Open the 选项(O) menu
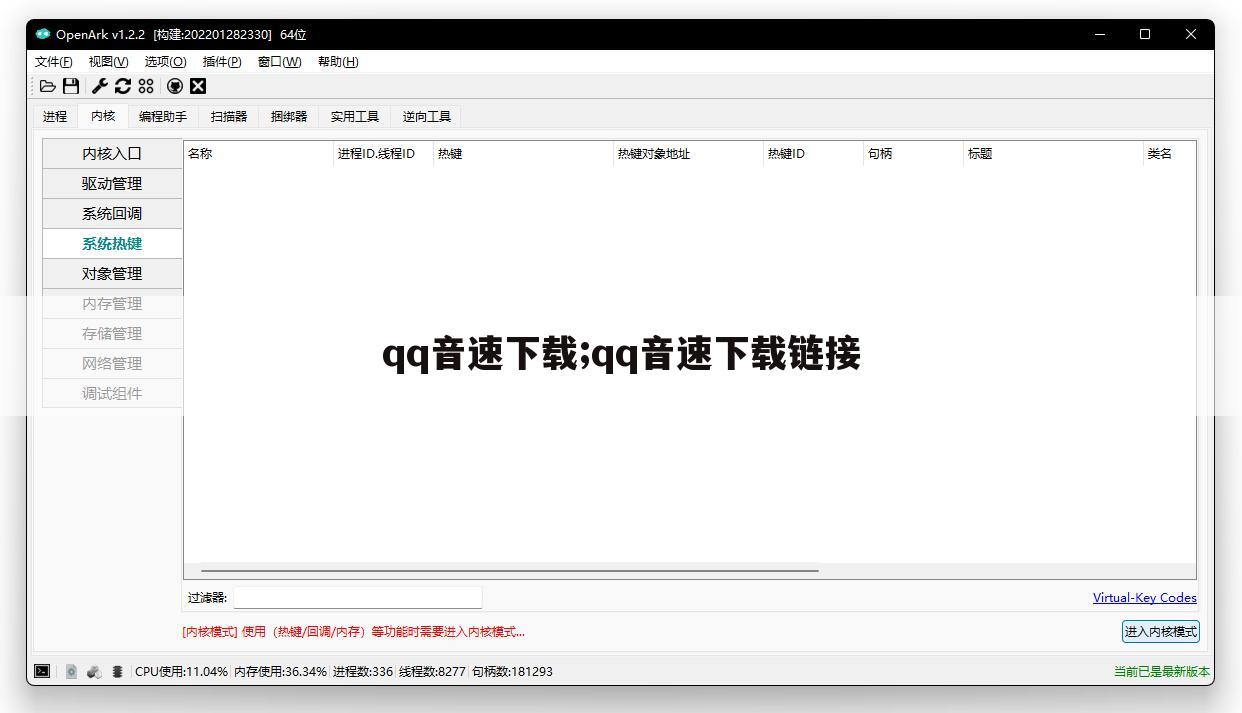This screenshot has width=1242, height=713. [x=165, y=61]
